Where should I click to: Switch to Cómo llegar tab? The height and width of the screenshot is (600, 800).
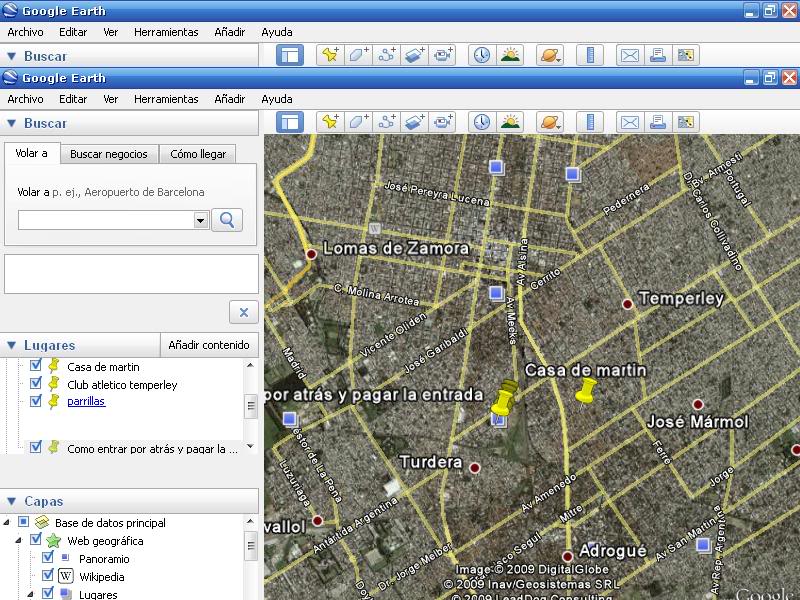click(x=198, y=154)
